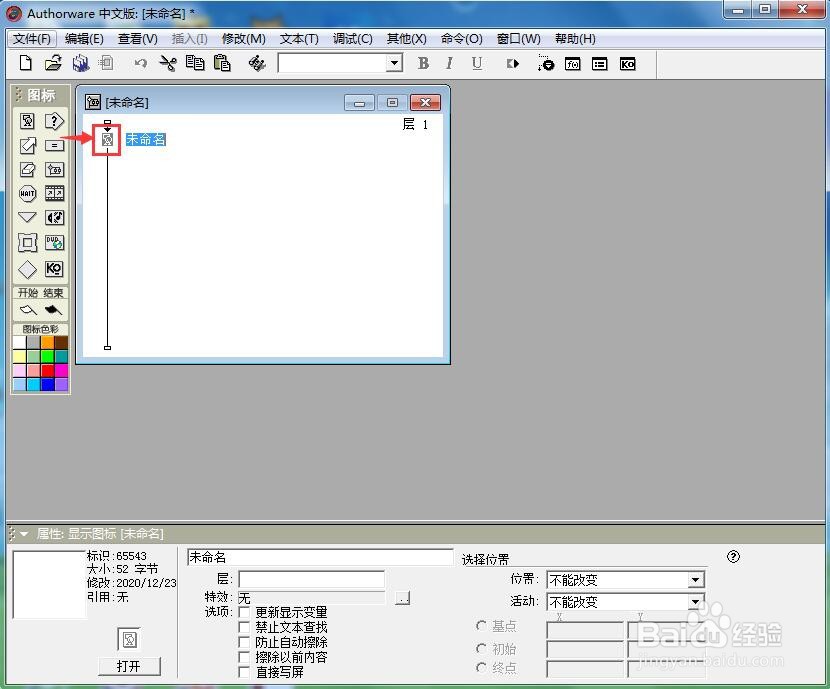
Task: Open the text style dropdown in toolbar
Action: point(394,64)
